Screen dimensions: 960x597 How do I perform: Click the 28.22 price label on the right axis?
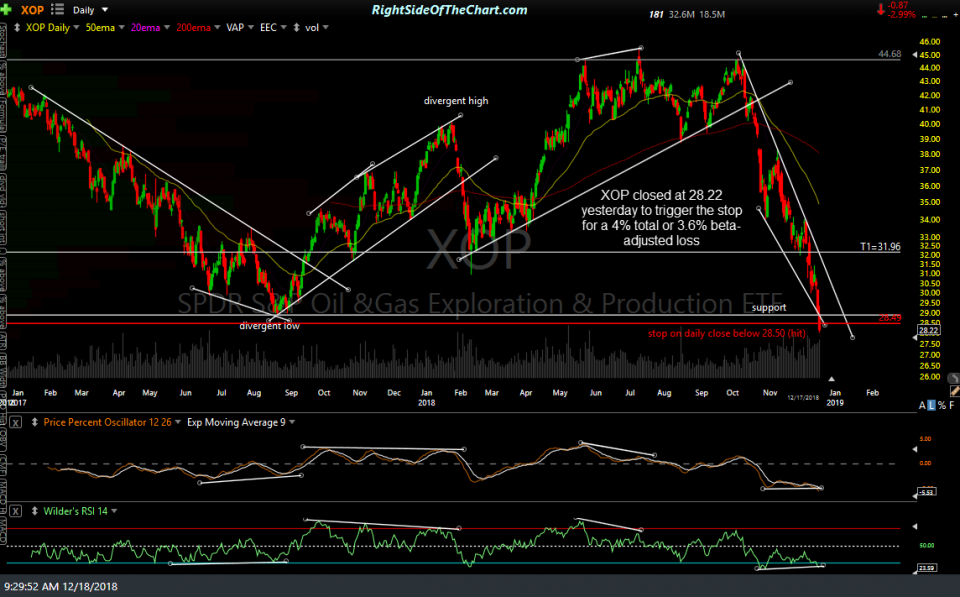(929, 330)
